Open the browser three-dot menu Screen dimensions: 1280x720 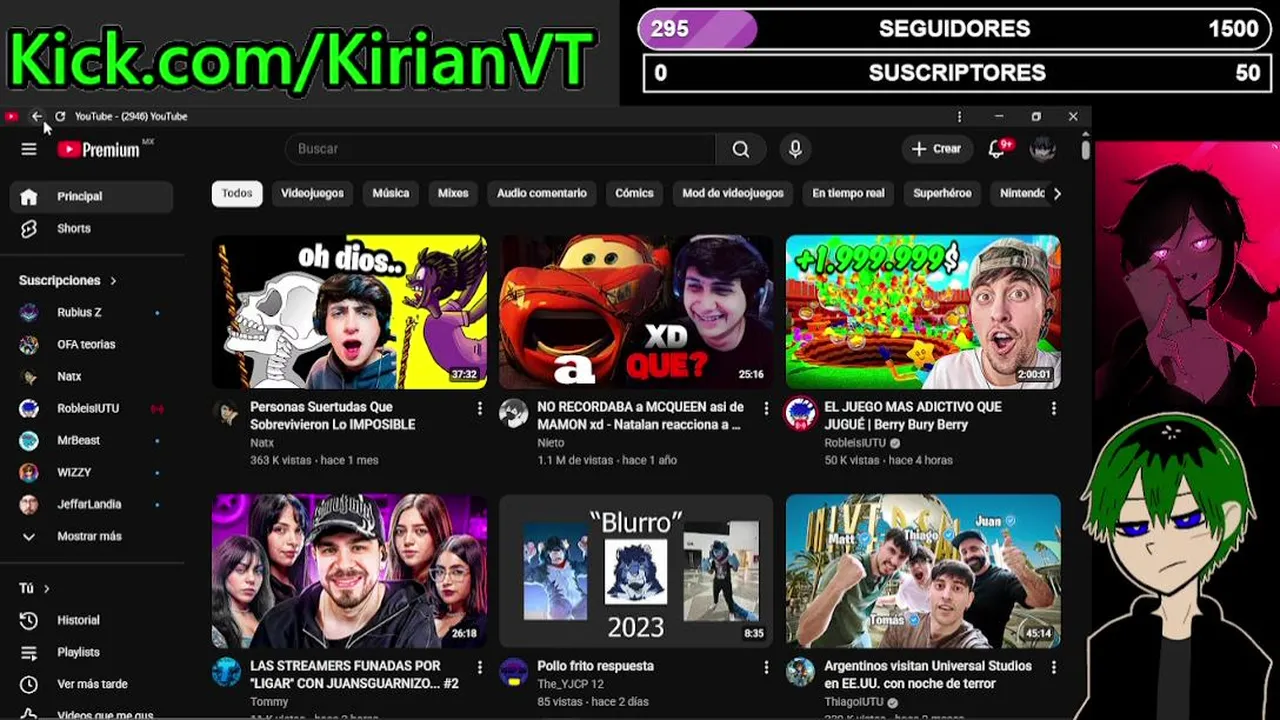coord(959,116)
